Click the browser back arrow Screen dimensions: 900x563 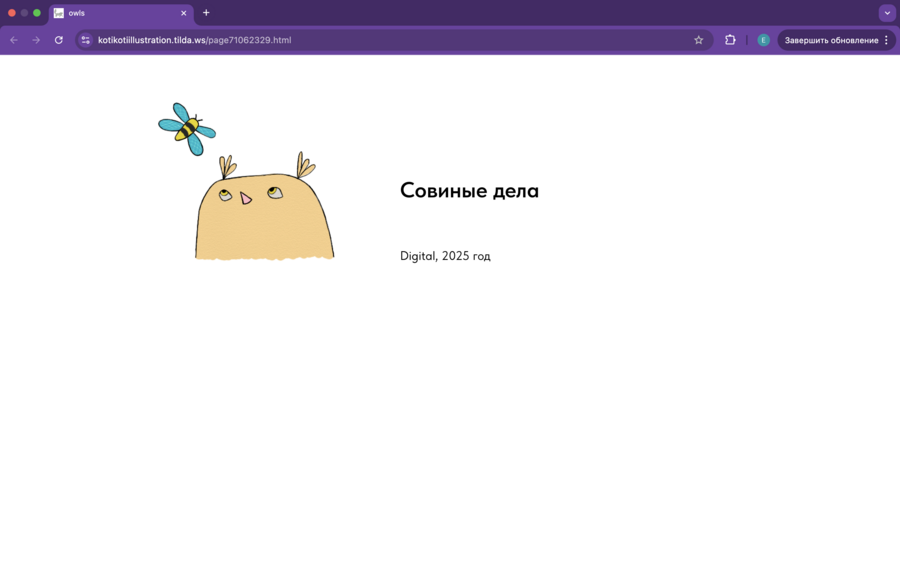(x=14, y=40)
